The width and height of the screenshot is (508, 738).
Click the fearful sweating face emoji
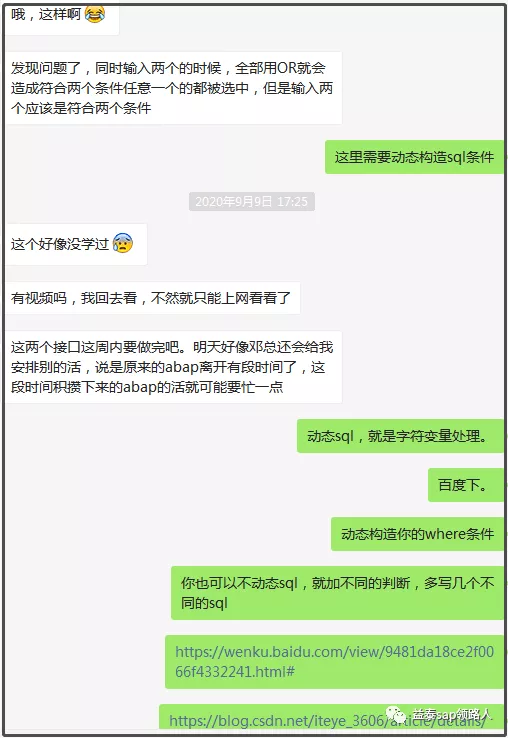pos(123,243)
